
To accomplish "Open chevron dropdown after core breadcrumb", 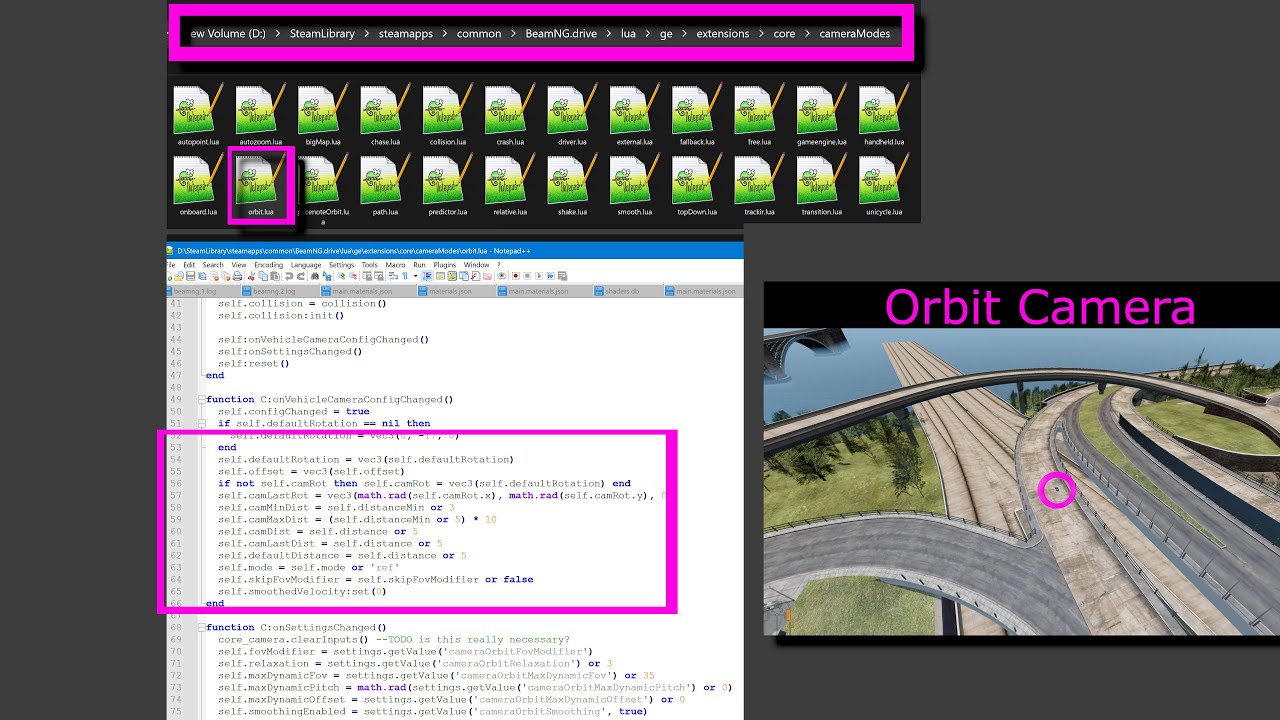I will tap(807, 33).
